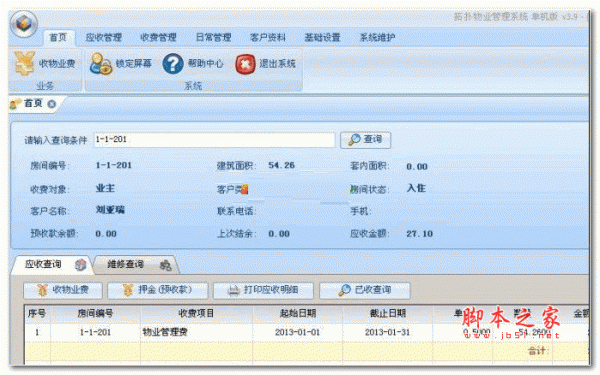Click the 截止日期 column header
Viewport: 600px width, 375px height.
(x=388, y=314)
